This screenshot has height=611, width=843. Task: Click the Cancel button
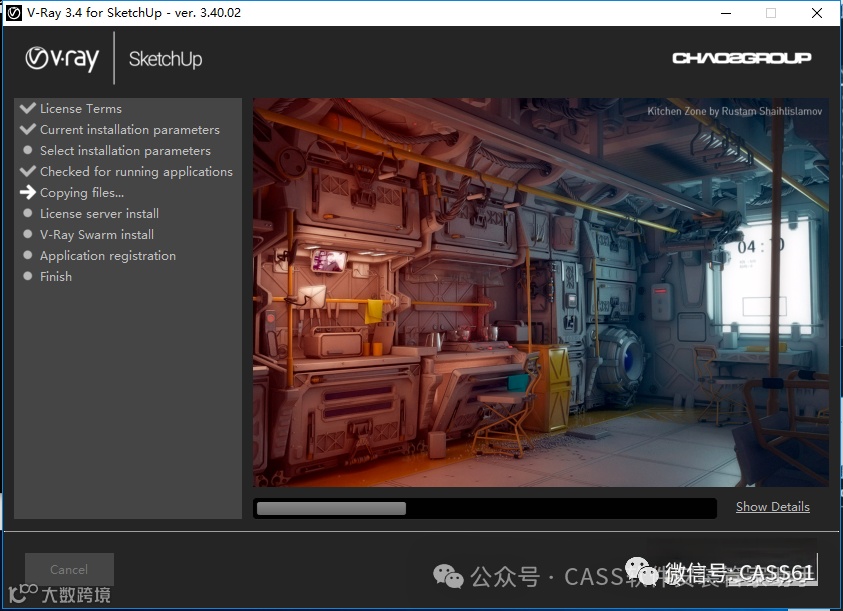click(x=69, y=569)
